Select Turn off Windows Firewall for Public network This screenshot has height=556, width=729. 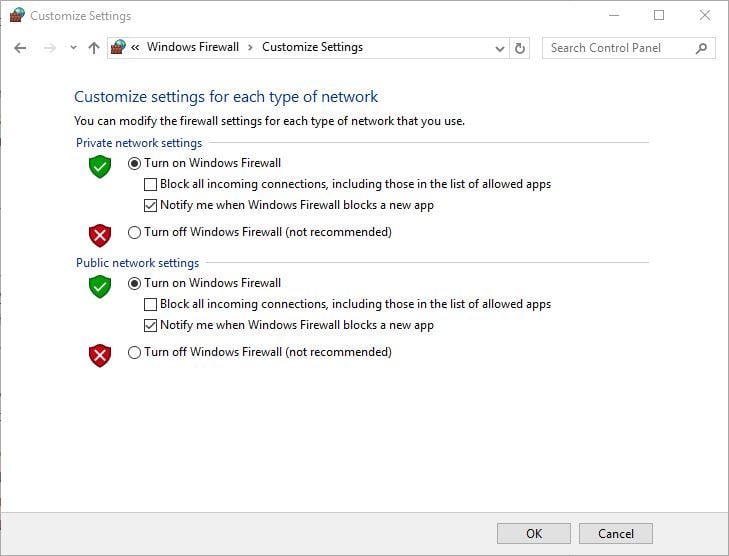point(135,353)
